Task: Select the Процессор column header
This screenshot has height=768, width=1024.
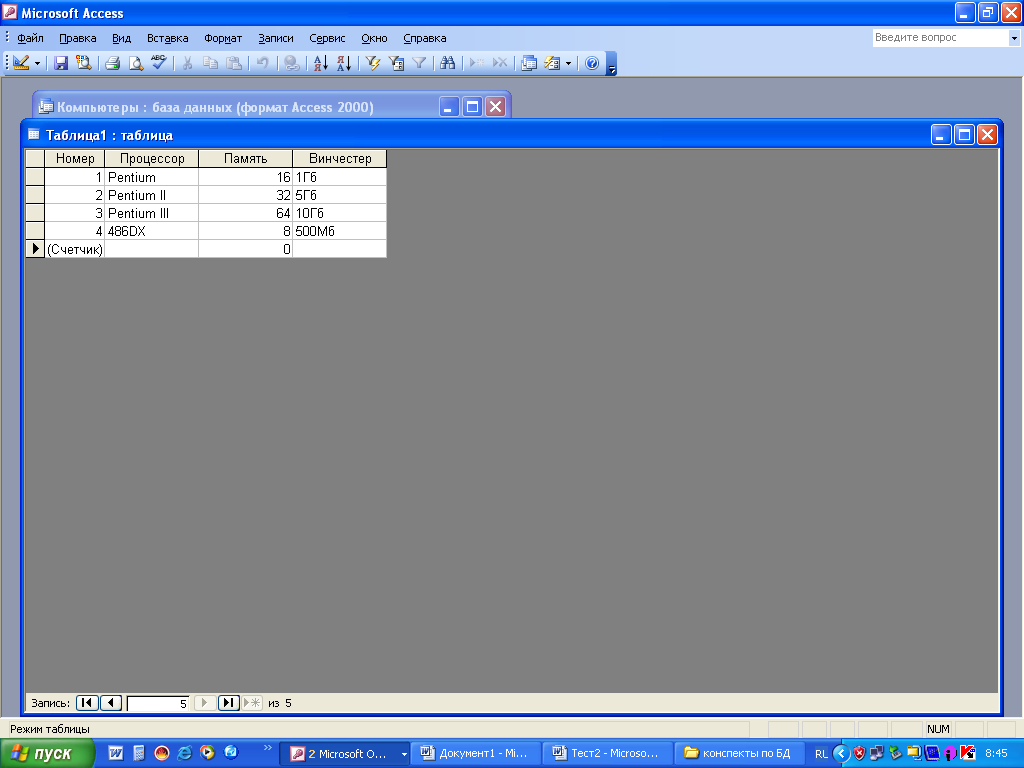Action: pyautogui.click(x=152, y=159)
